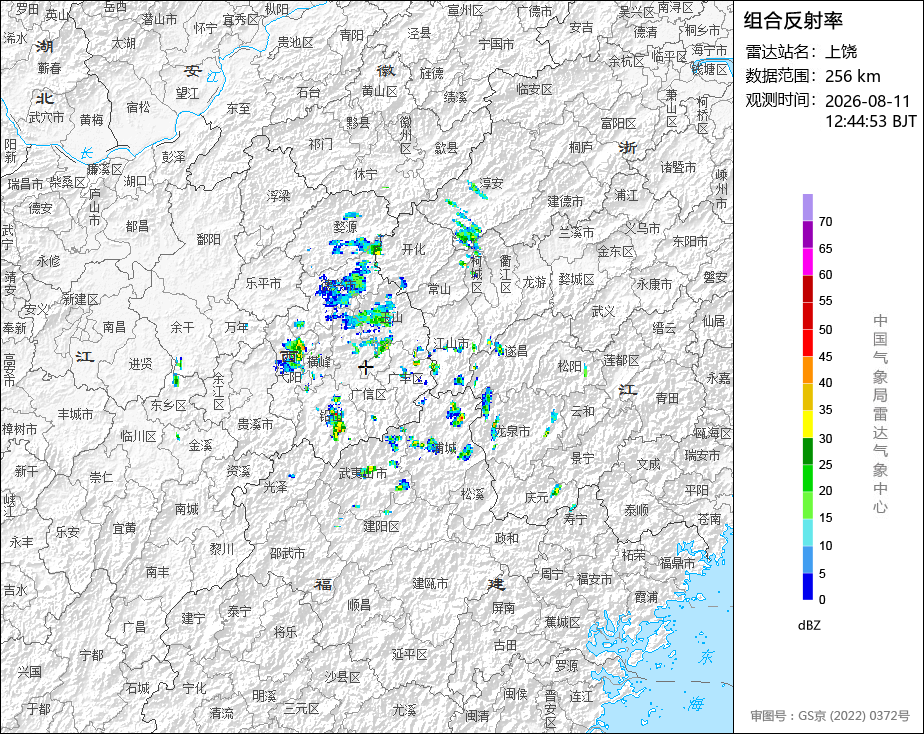Click the map label 庆元
The height and width of the screenshot is (734, 924).
(x=536, y=498)
